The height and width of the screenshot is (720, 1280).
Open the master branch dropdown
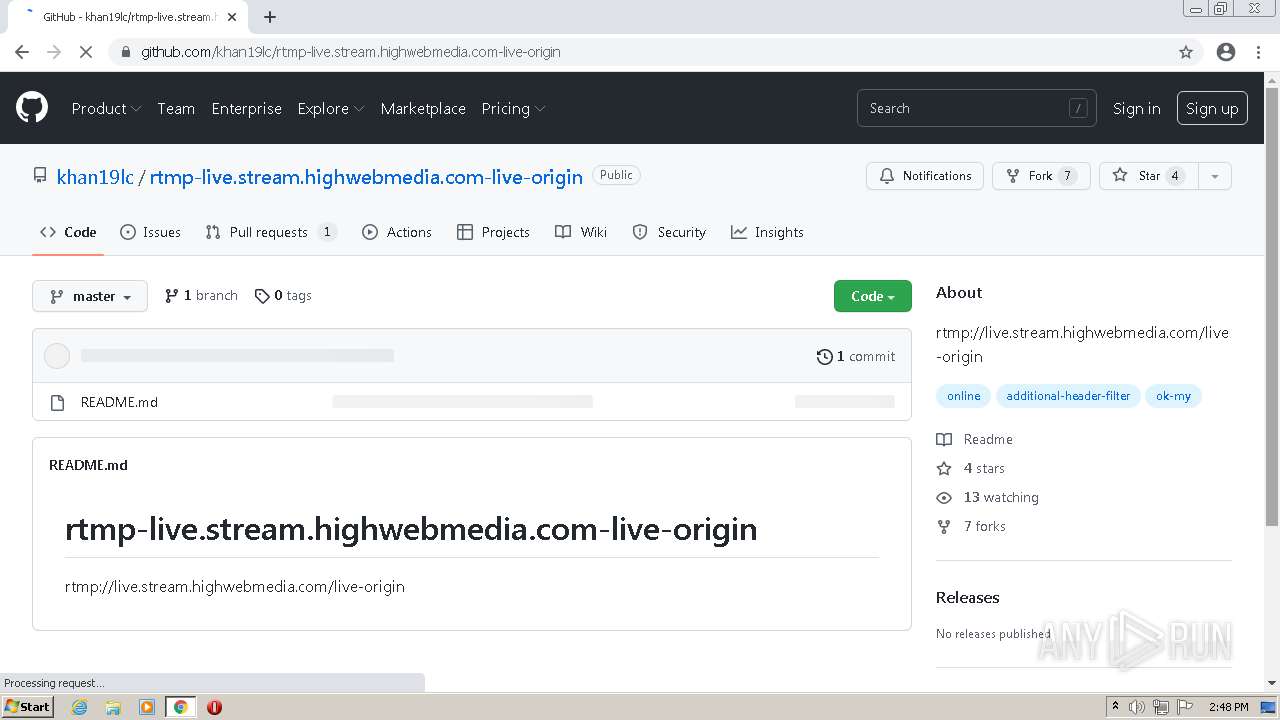point(90,296)
